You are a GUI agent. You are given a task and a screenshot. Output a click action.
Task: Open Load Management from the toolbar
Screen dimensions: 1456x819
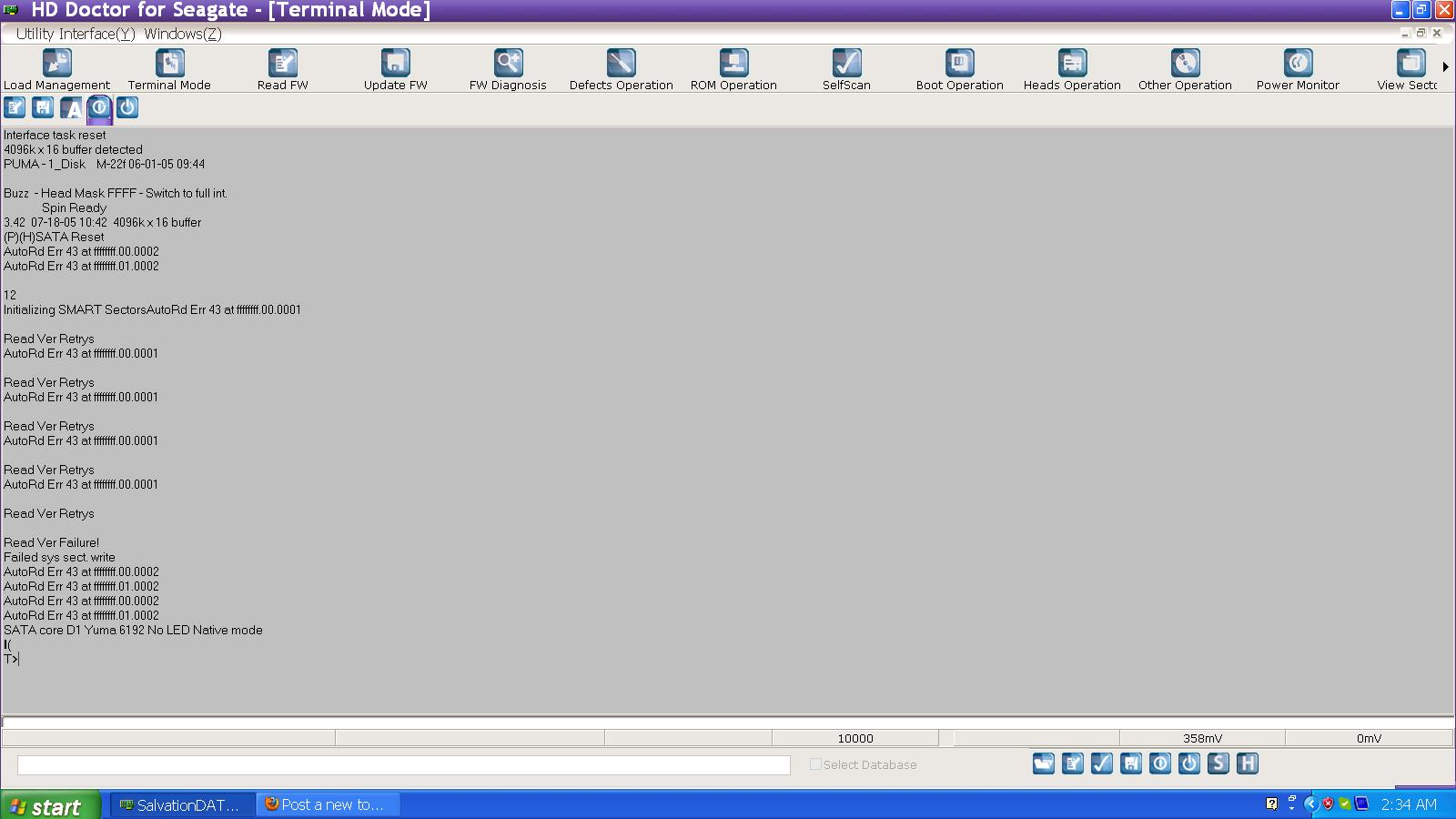[56, 70]
